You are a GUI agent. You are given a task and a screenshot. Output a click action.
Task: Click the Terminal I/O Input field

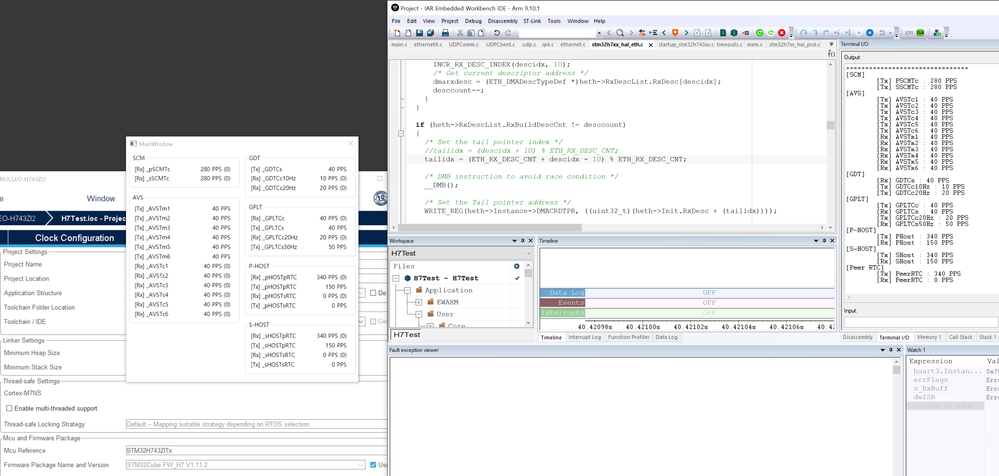pos(921,322)
